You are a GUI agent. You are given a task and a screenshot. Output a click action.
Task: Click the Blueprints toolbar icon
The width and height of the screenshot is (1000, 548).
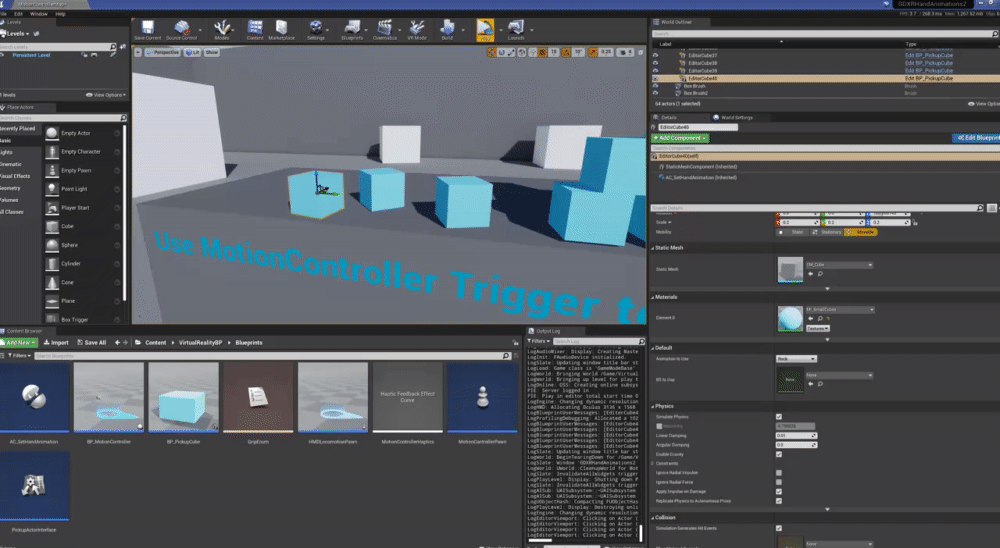352,29
